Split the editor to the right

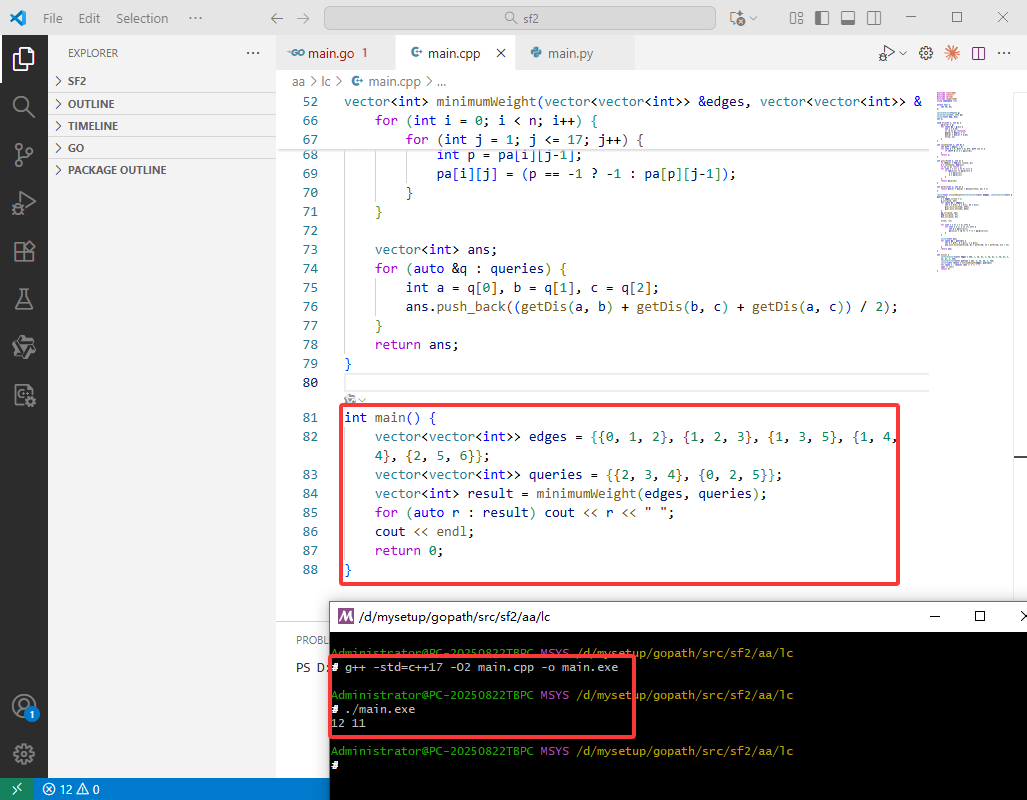979,53
